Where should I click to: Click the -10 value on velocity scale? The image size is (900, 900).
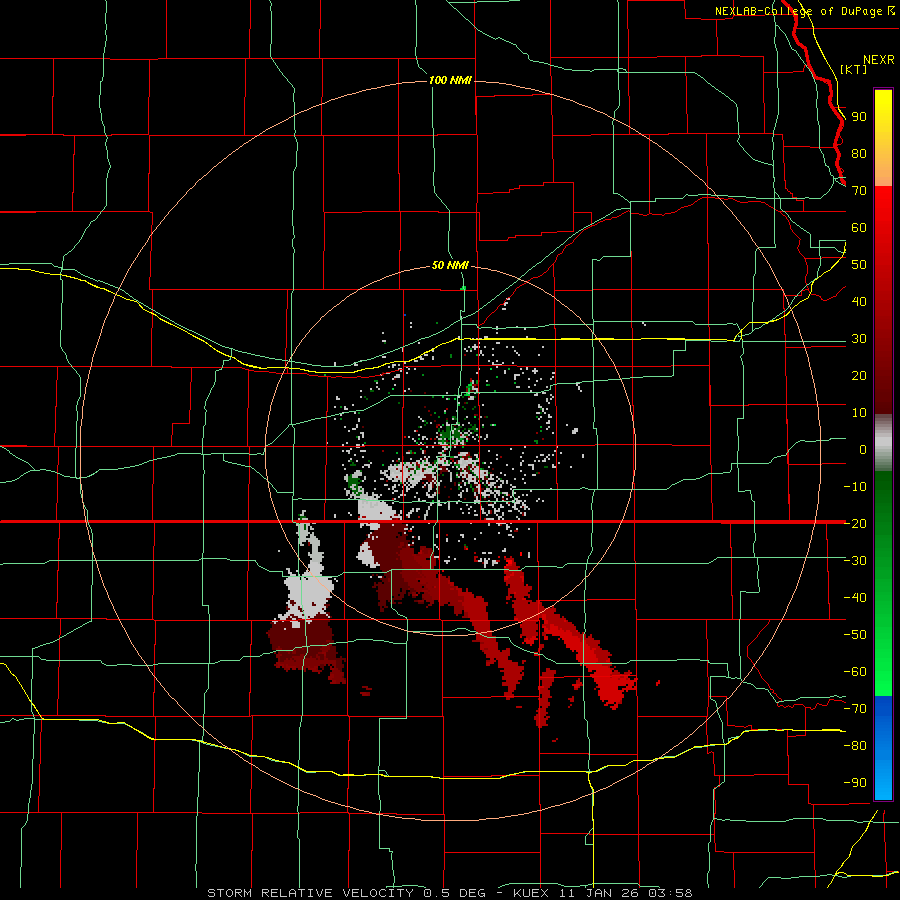855,487
